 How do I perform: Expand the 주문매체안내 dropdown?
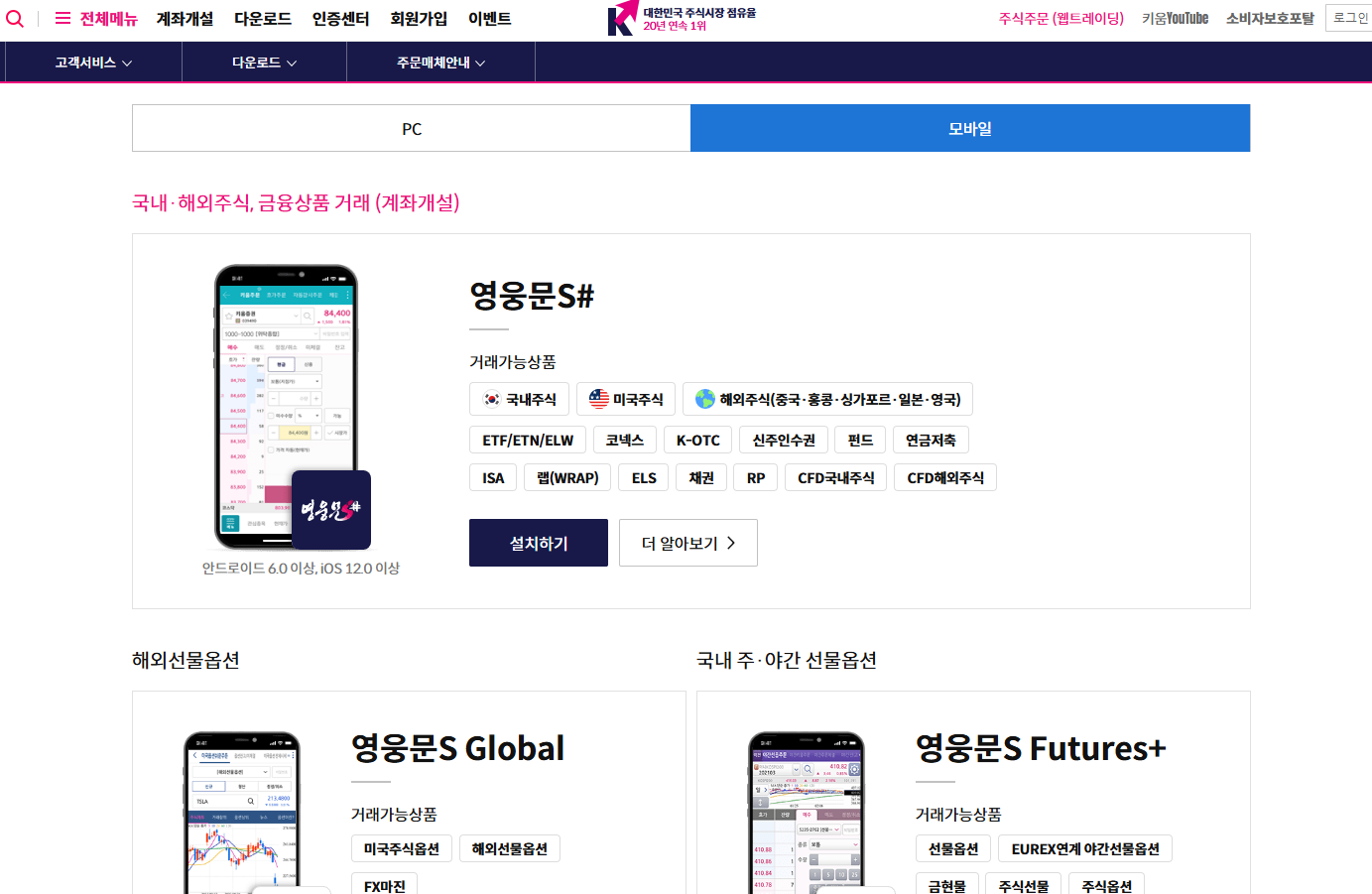tap(440, 63)
